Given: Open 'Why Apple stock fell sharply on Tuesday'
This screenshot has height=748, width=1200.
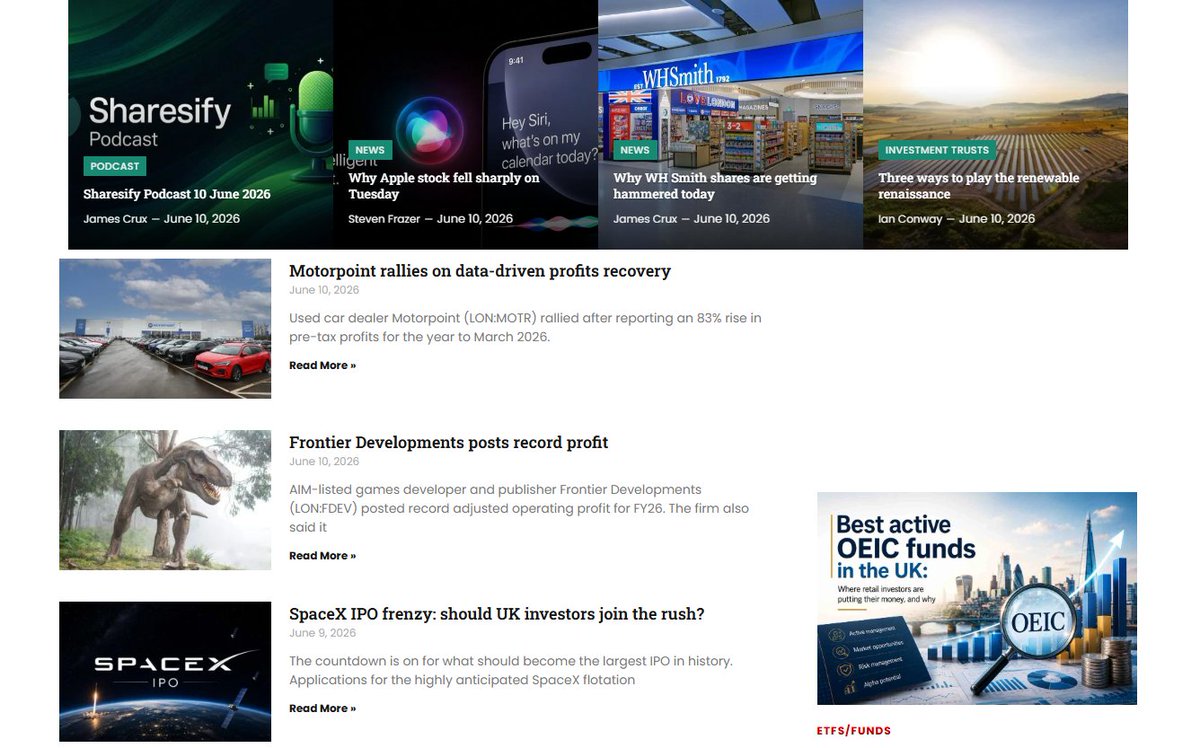Looking at the screenshot, I should click(x=444, y=186).
